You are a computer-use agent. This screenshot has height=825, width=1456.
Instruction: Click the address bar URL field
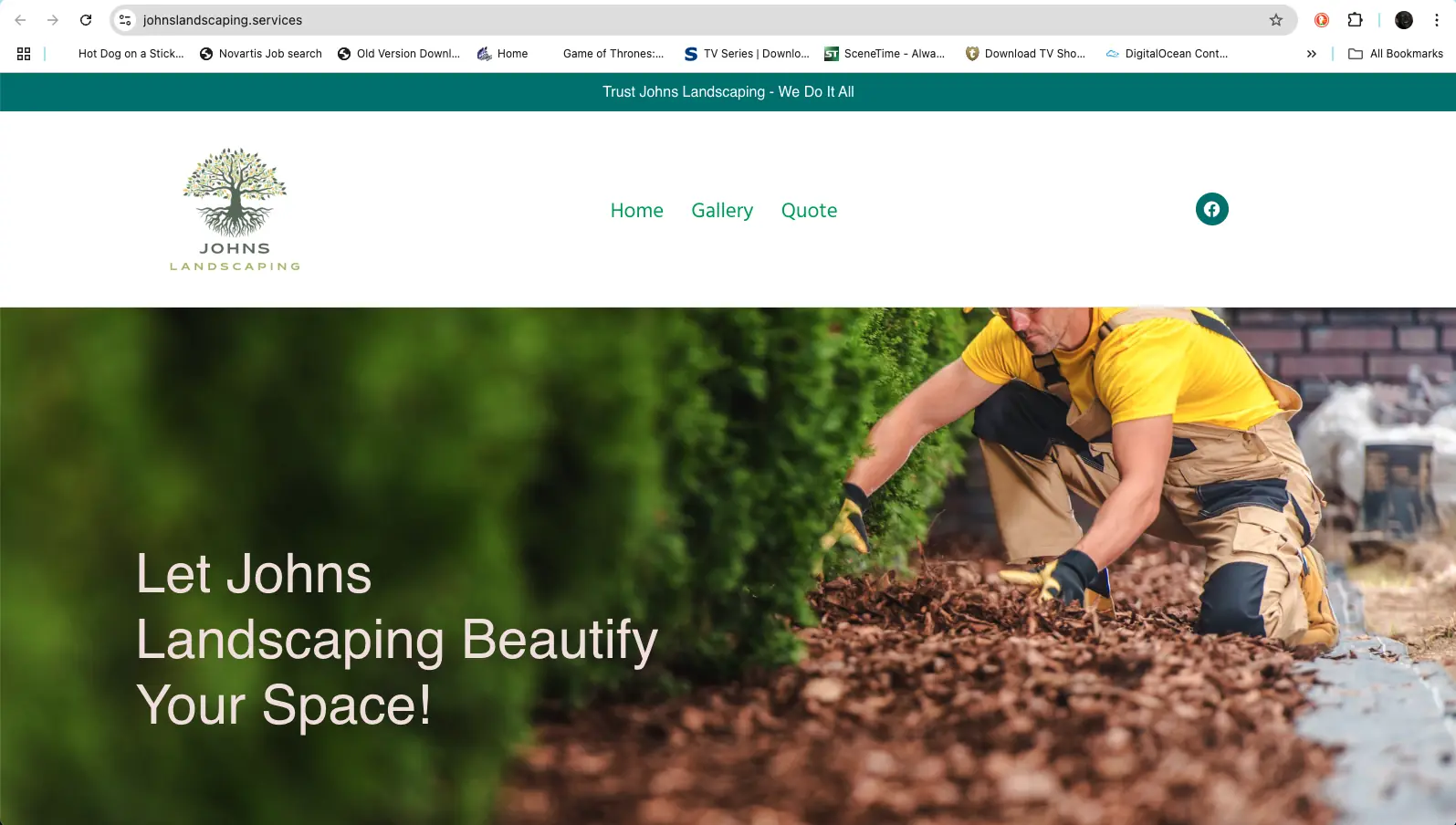639,20
